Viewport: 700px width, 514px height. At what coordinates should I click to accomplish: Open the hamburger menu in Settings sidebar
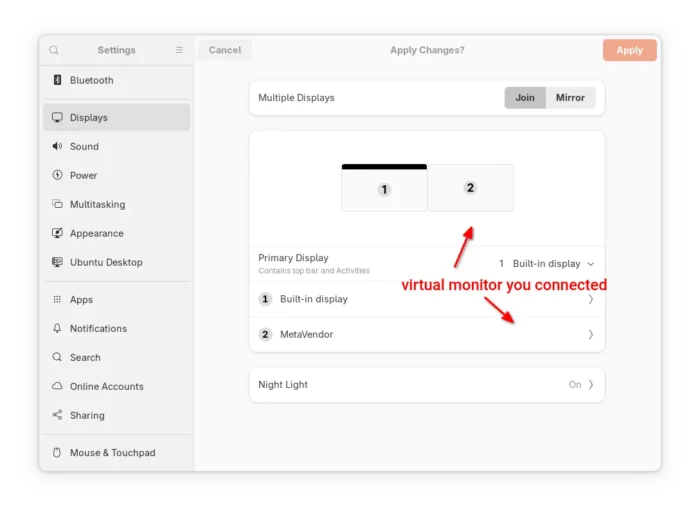click(x=179, y=50)
